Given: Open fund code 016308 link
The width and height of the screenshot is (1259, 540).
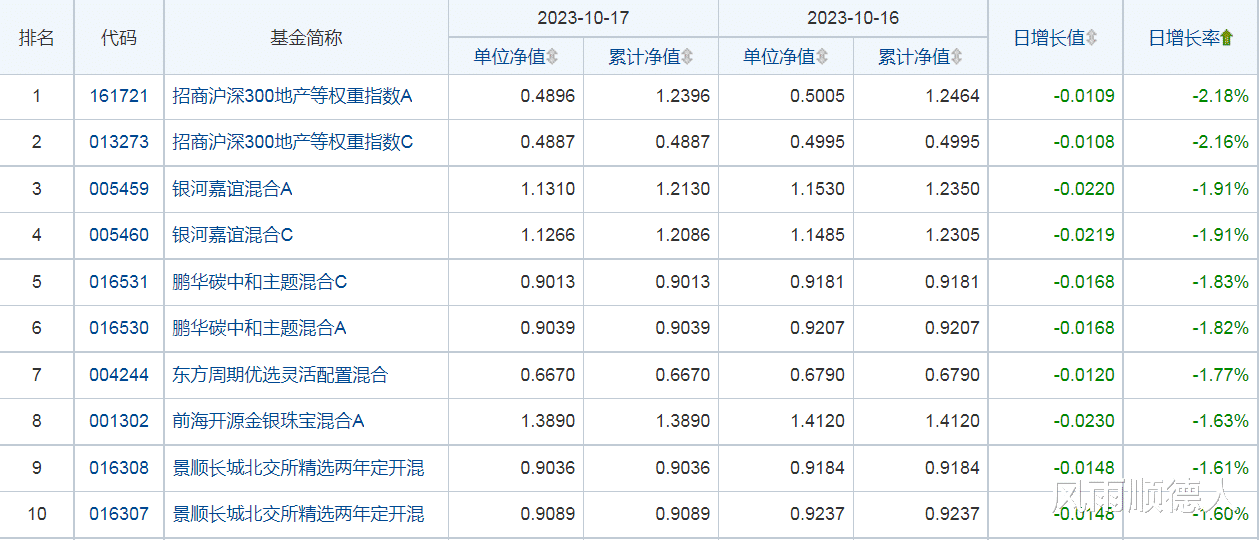Looking at the screenshot, I should [x=118, y=468].
